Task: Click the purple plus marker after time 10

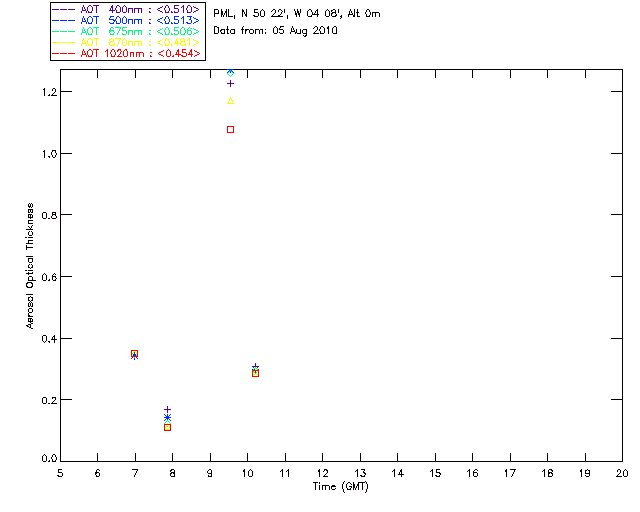Action: click(x=256, y=367)
